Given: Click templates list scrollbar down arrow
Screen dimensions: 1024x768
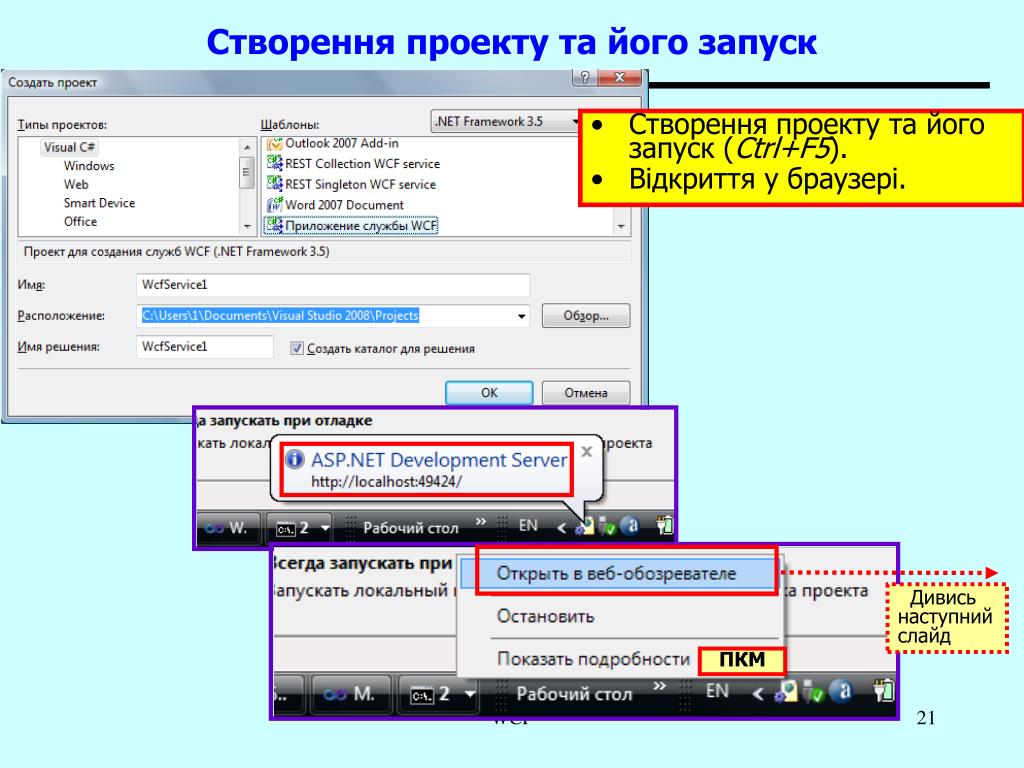Looking at the screenshot, I should pyautogui.click(x=621, y=227).
